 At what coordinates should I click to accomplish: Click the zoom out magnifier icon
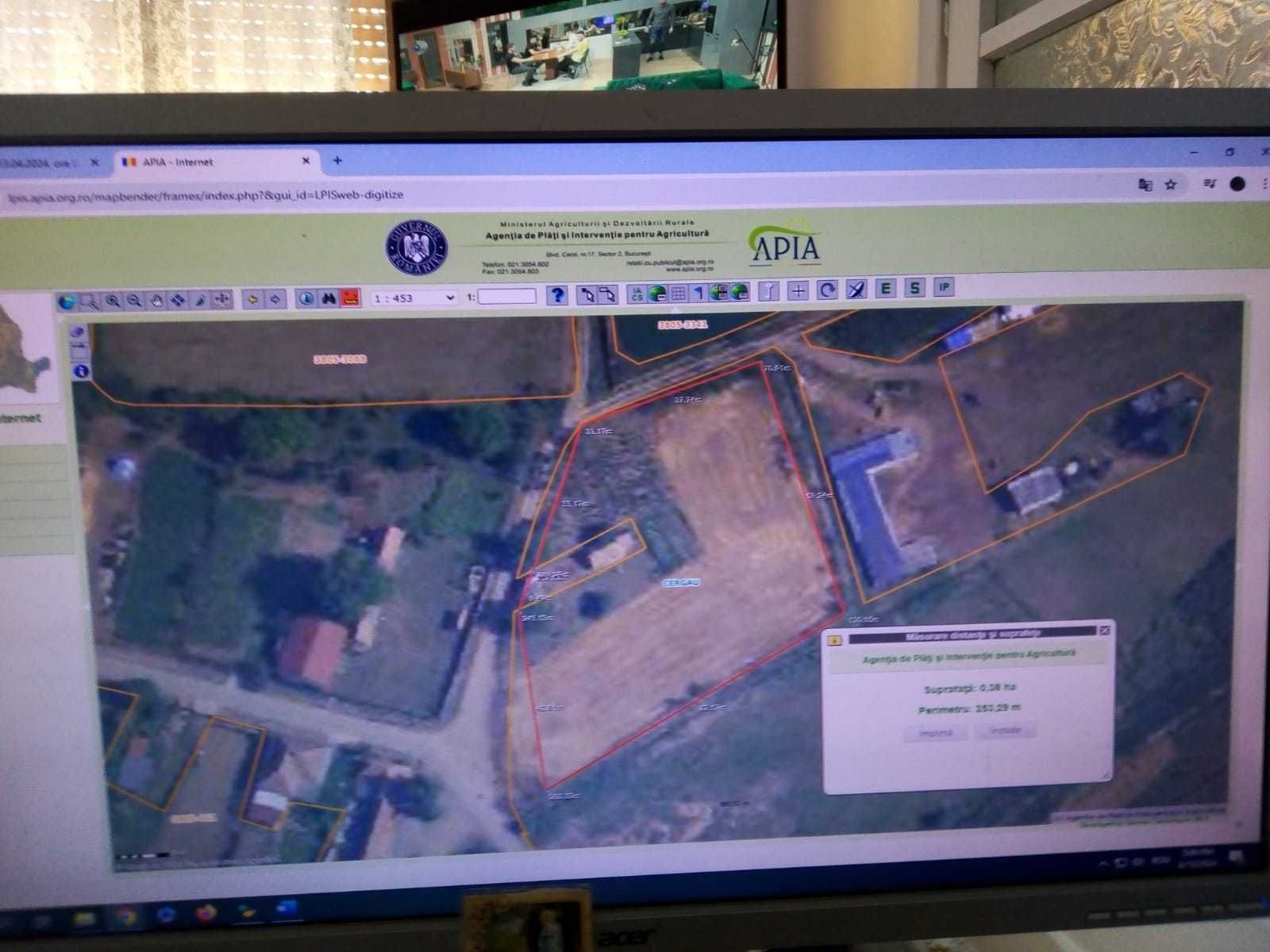tap(134, 301)
